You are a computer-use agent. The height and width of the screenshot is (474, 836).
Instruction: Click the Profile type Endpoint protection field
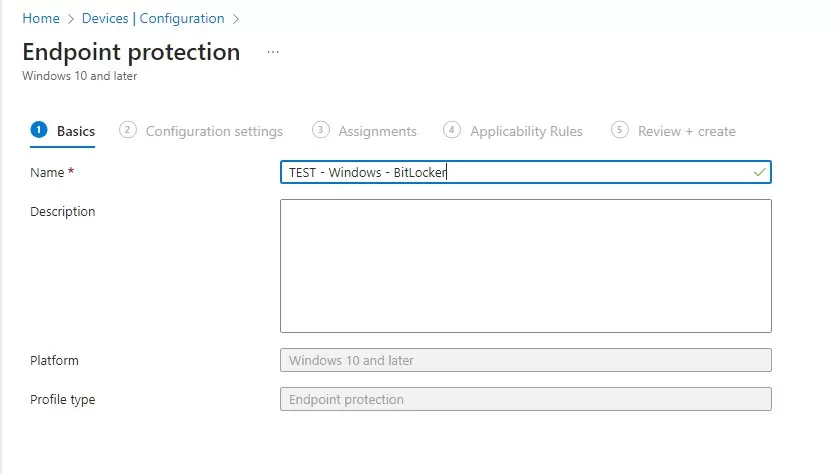[x=526, y=399]
